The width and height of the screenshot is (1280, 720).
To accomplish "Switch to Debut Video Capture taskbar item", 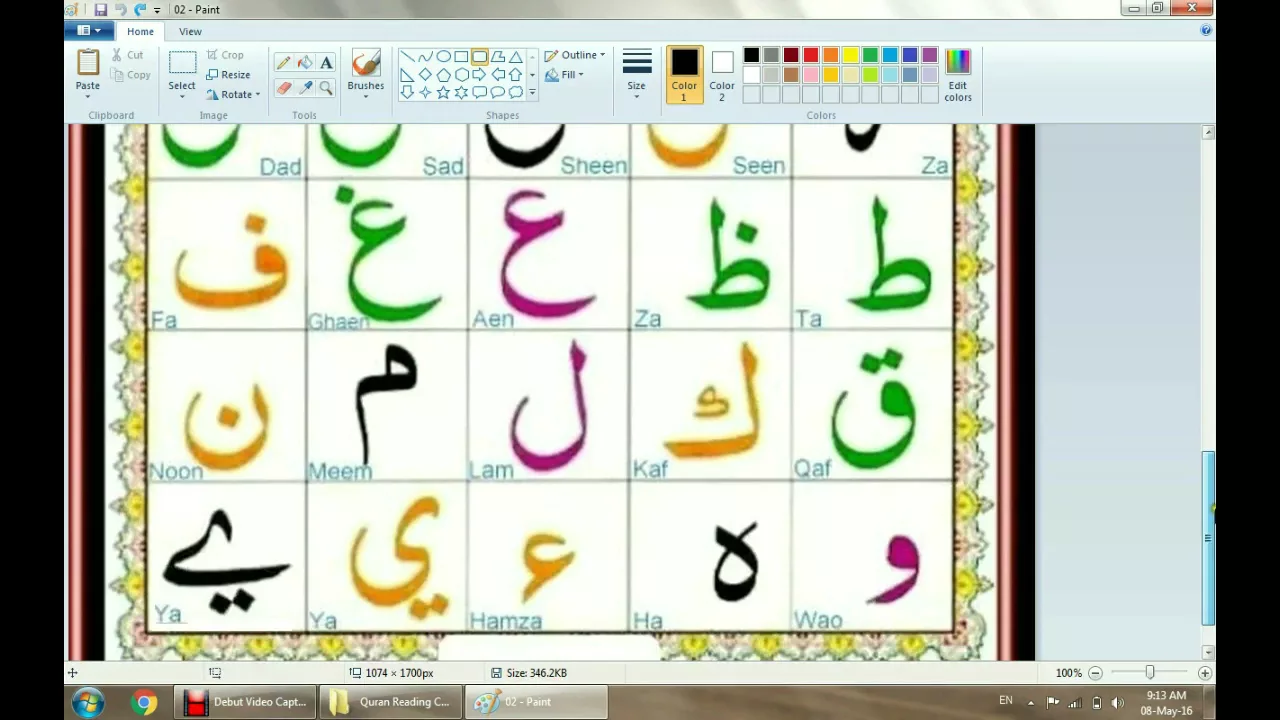I will (x=246, y=702).
